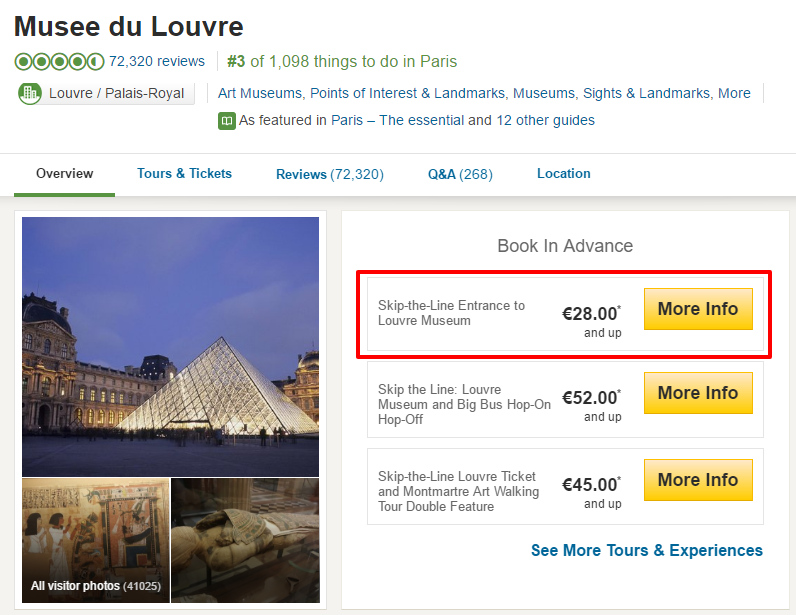
Task: Open the sculpture photo thumbnail
Action: point(245,540)
